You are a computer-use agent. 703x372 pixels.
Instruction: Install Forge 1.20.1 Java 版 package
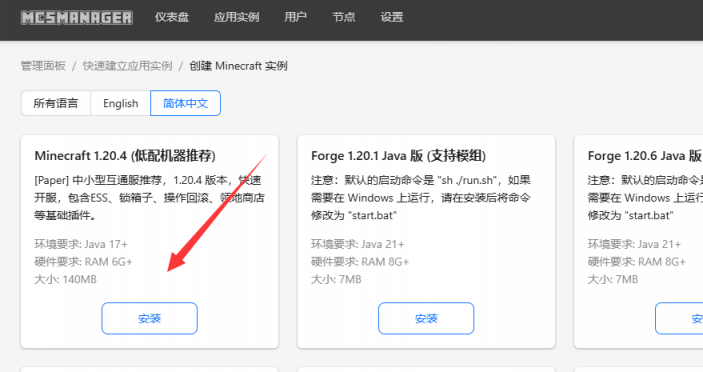click(x=426, y=318)
